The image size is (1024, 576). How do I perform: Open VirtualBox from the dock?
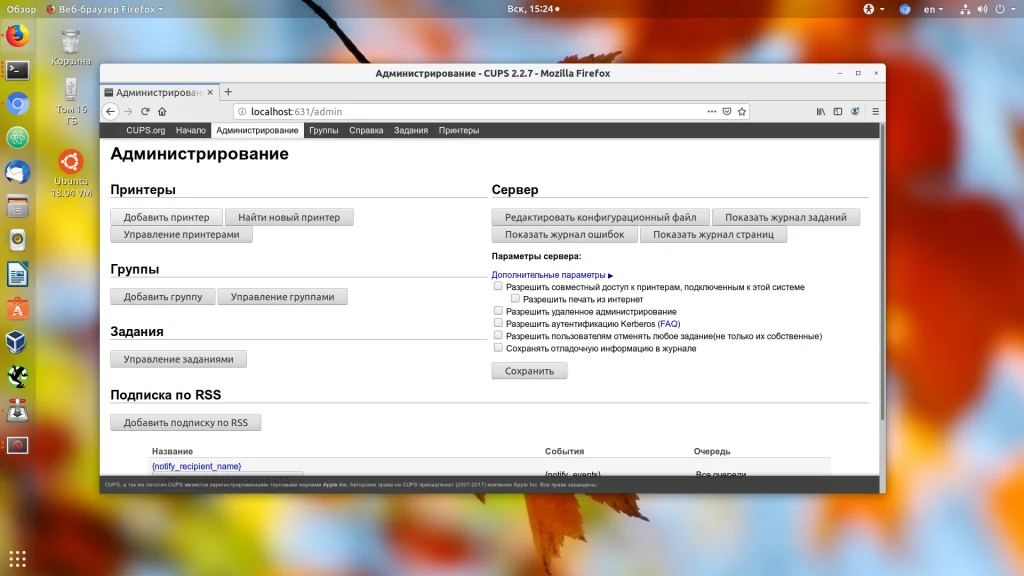tap(18, 342)
